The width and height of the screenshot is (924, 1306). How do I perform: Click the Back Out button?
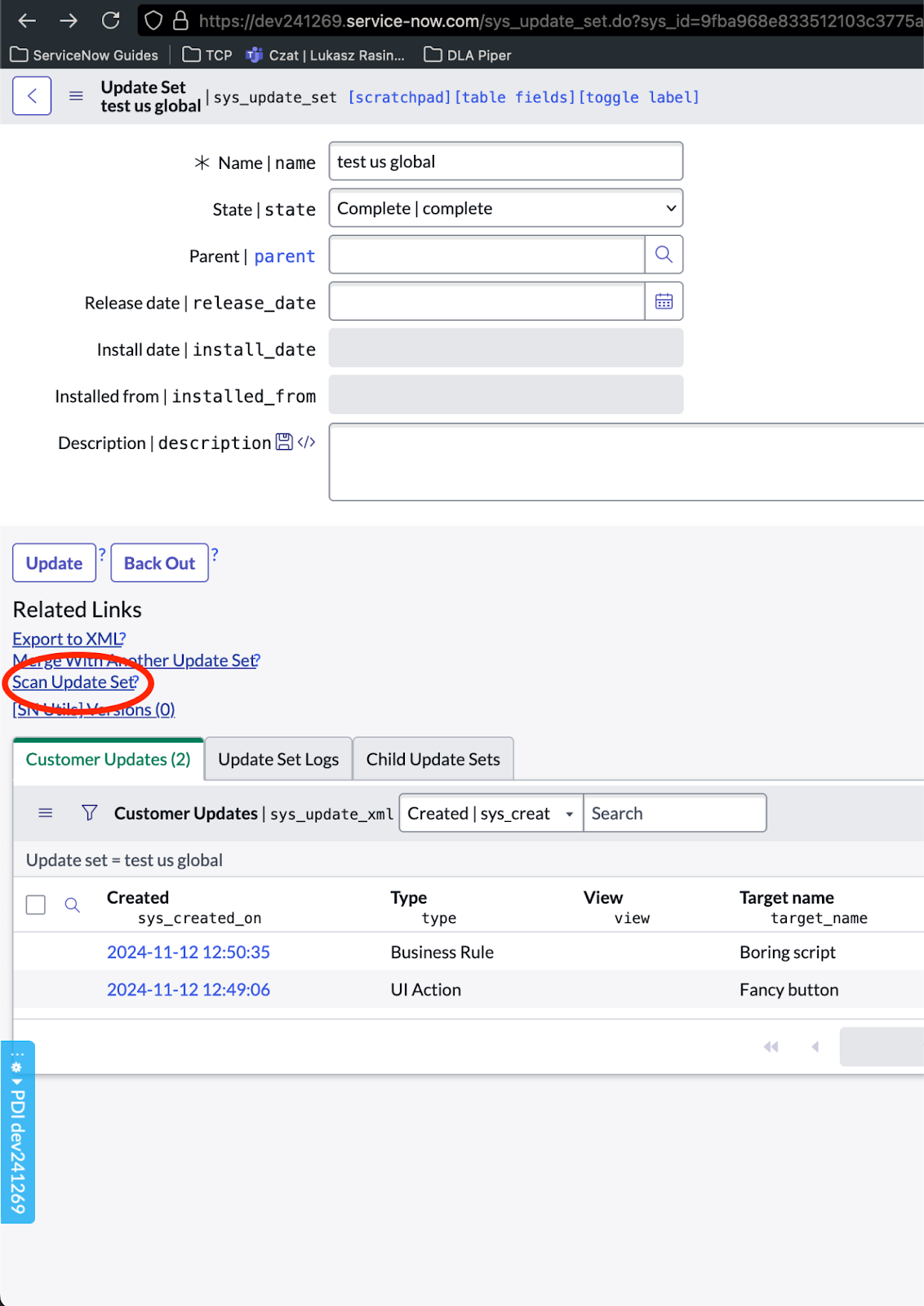tap(159, 563)
